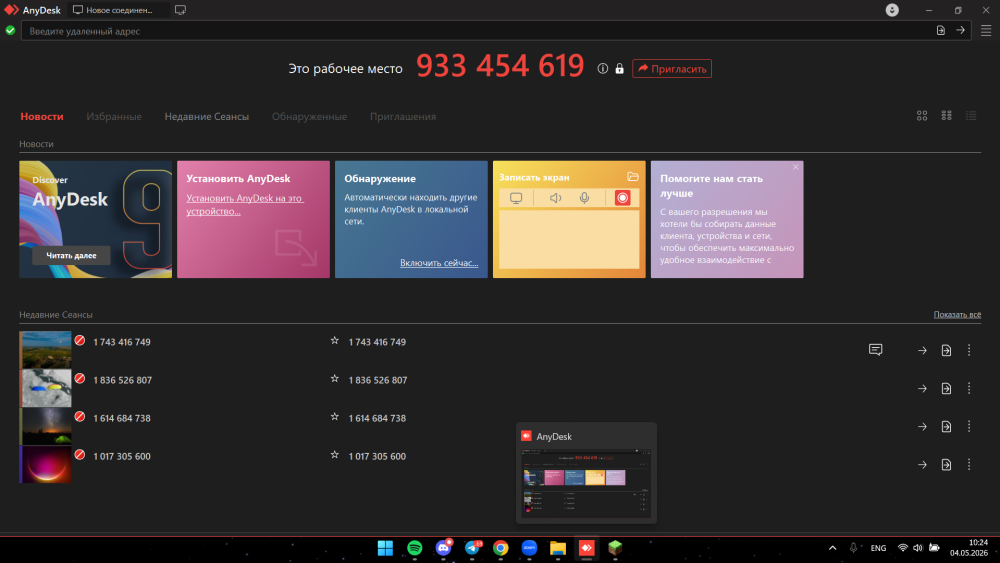Favorite session 1 017 305 600 with star
The height and width of the screenshot is (563, 1000).
tap(334, 455)
